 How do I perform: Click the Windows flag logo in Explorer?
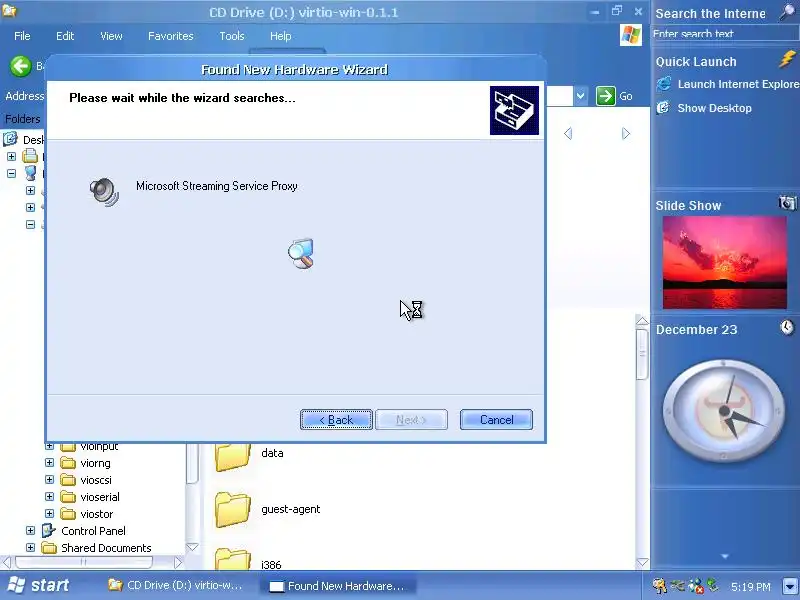pyautogui.click(x=631, y=35)
